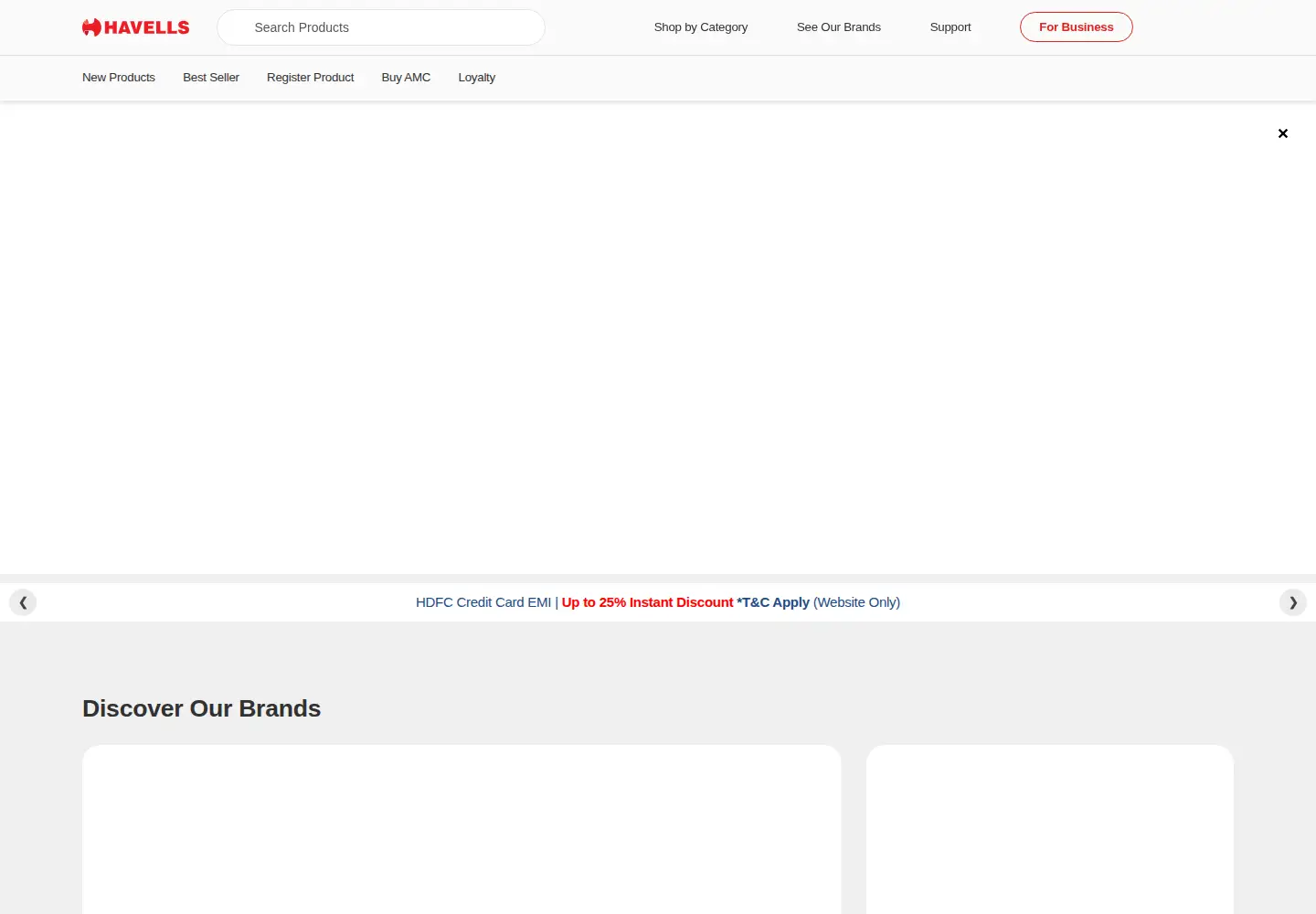Open the Loyalty page
This screenshot has height=914, width=1316.
[x=477, y=78]
